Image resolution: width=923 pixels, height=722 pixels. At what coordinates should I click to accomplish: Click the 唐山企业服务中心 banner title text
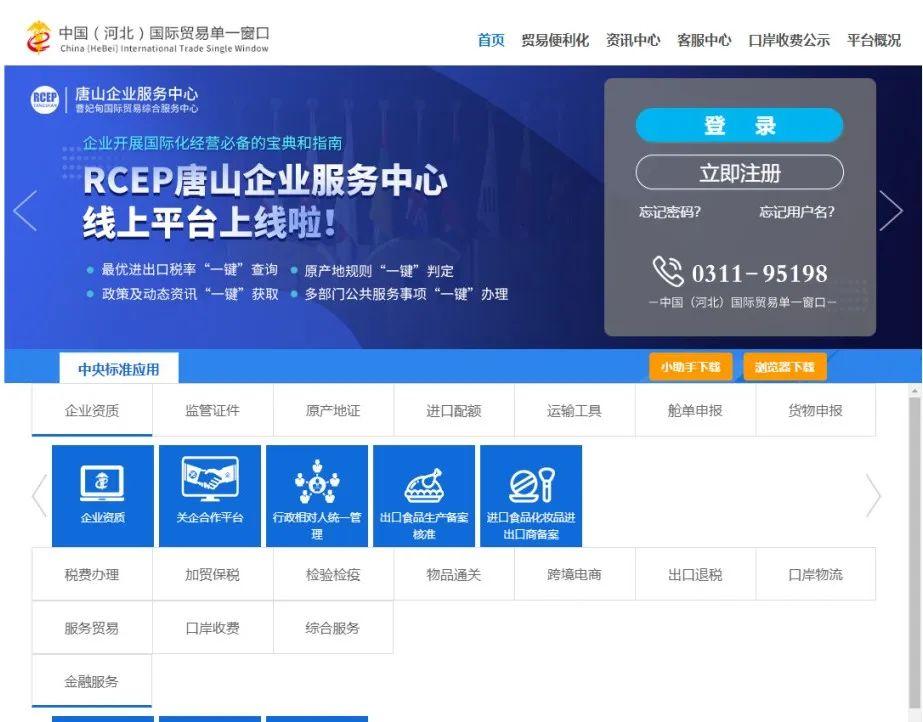[x=137, y=94]
